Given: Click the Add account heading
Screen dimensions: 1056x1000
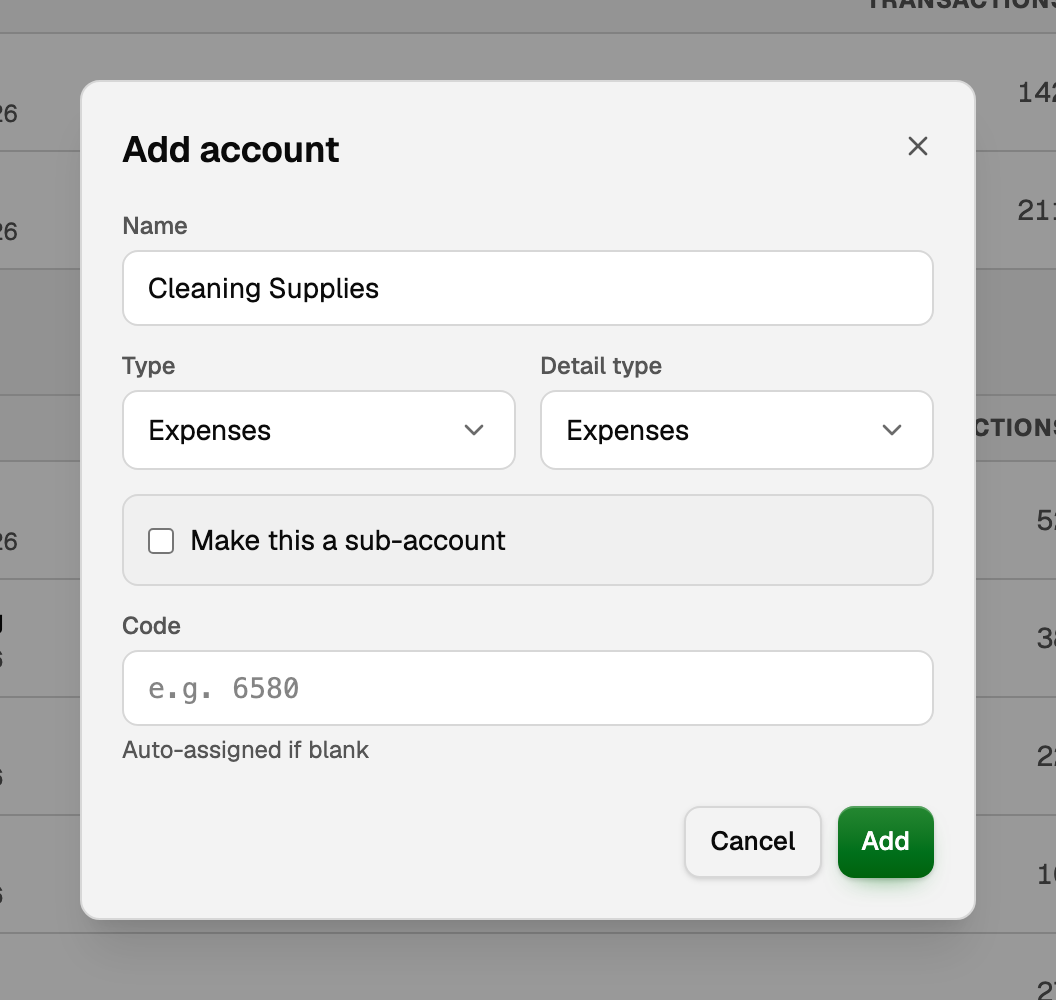Looking at the screenshot, I should (230, 149).
